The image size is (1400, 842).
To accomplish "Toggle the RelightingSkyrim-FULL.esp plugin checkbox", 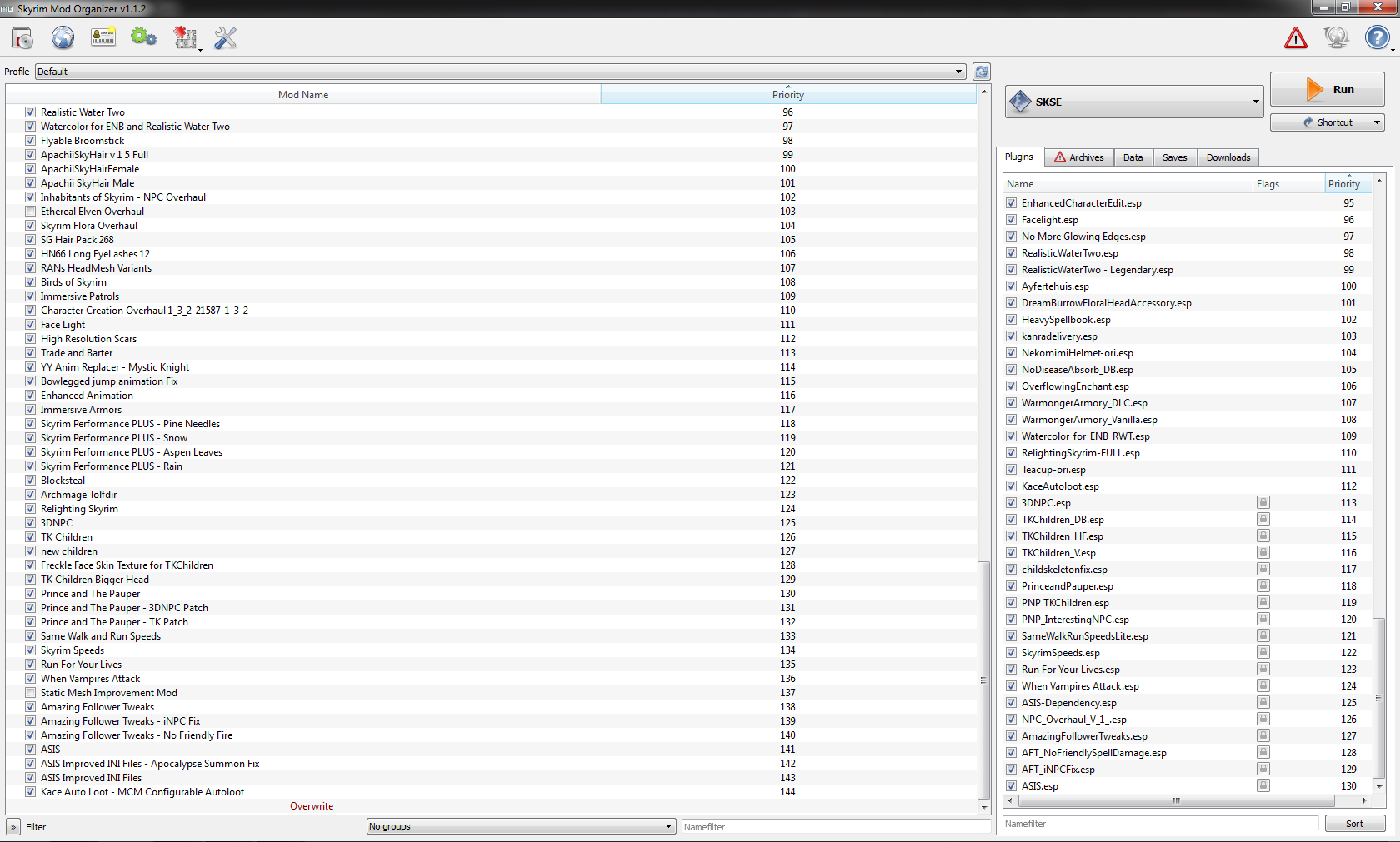I will (1011, 453).
